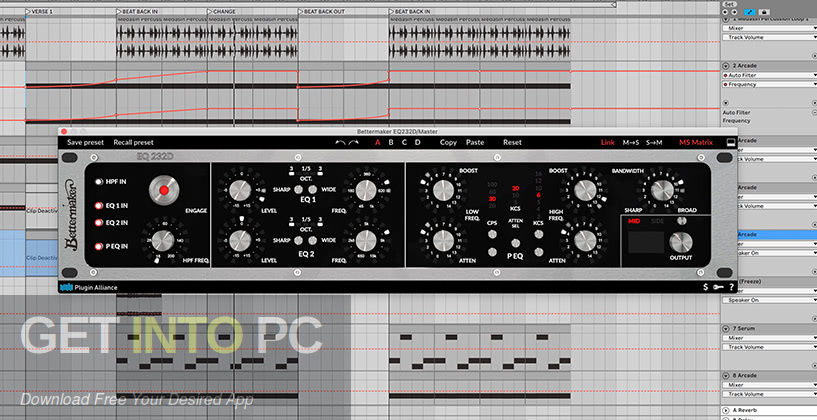Viewport: 817px width, 420px height.
Task: Toggle MS Matrix mode
Action: point(696,142)
